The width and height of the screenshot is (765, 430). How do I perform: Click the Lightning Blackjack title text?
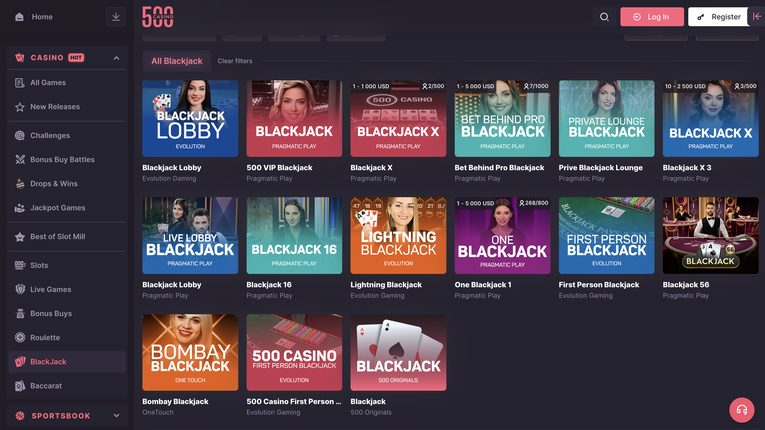pyautogui.click(x=386, y=285)
